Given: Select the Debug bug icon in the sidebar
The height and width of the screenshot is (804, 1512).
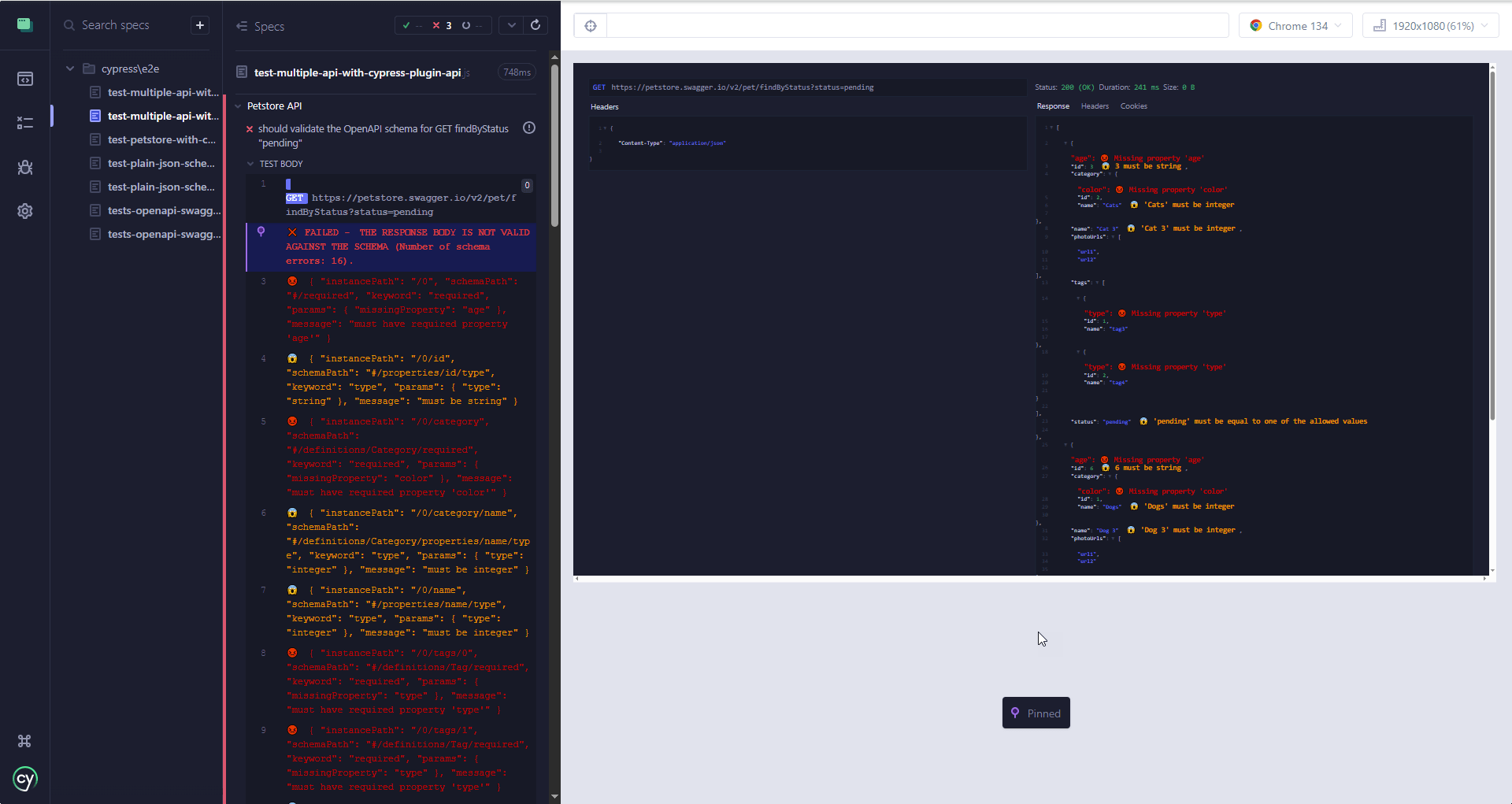Looking at the screenshot, I should pyautogui.click(x=24, y=167).
